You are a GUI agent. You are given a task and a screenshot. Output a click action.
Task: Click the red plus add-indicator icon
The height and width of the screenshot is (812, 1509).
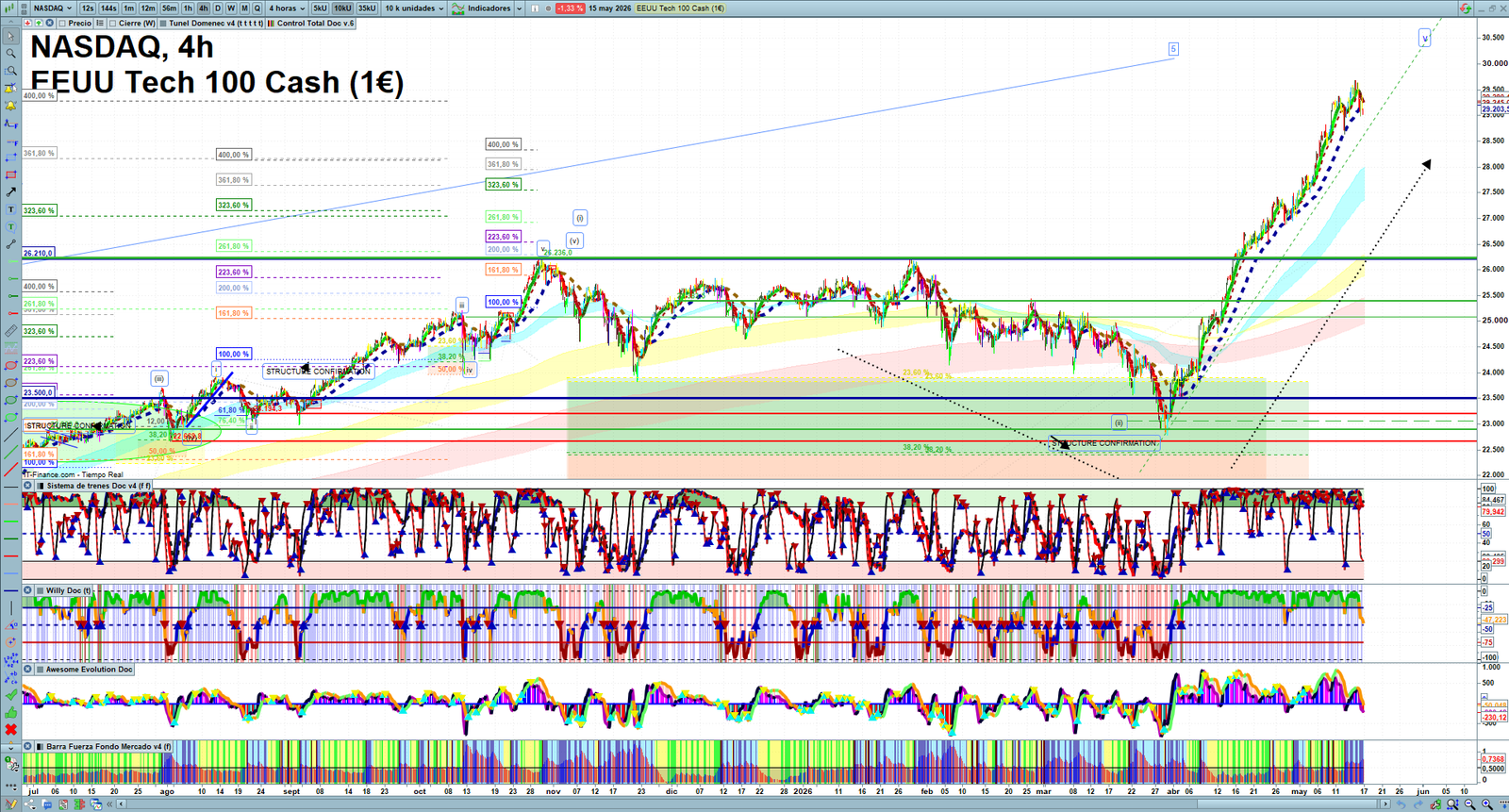click(x=27, y=23)
